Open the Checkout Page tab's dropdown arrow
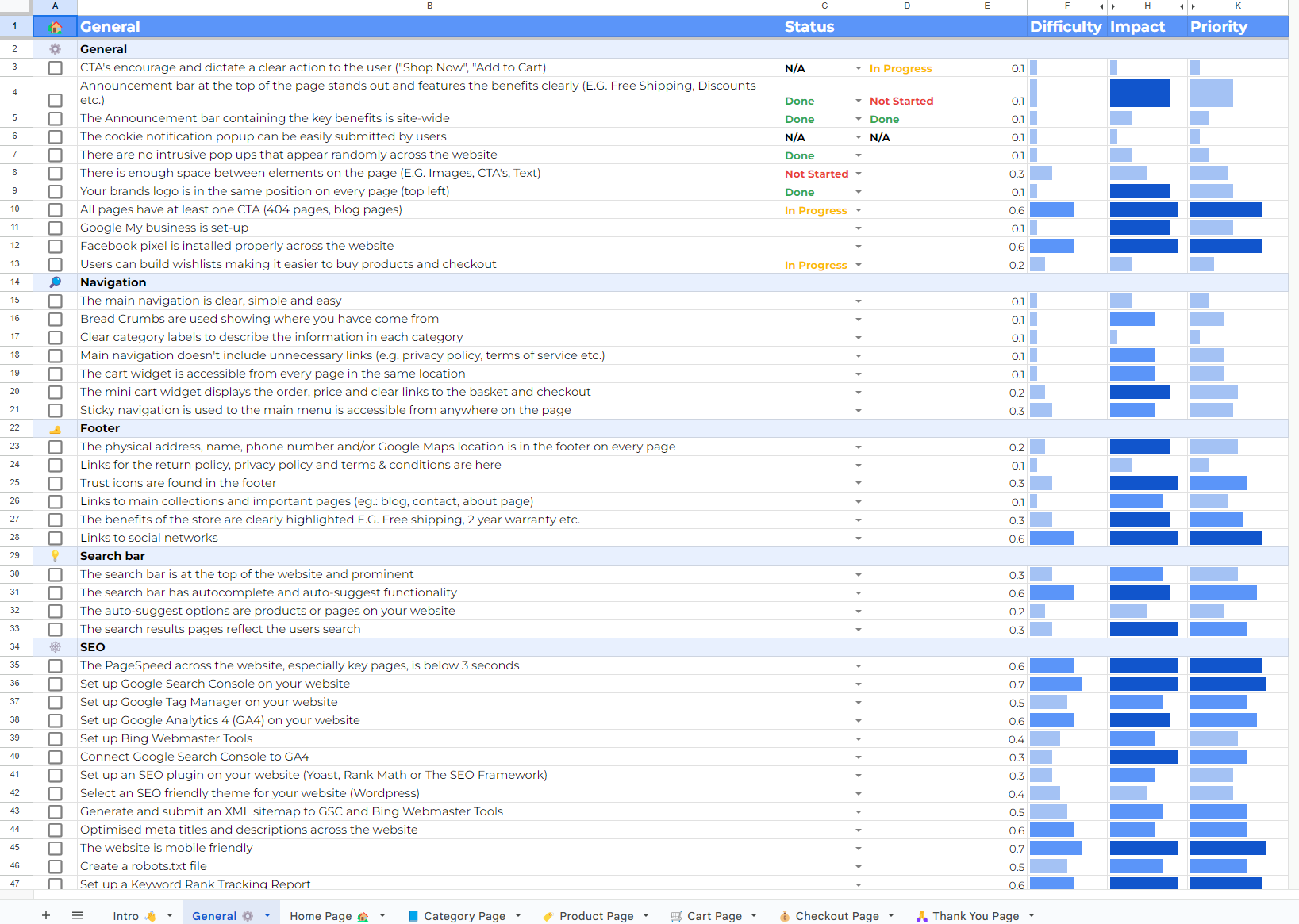1299x924 pixels. [x=891, y=915]
